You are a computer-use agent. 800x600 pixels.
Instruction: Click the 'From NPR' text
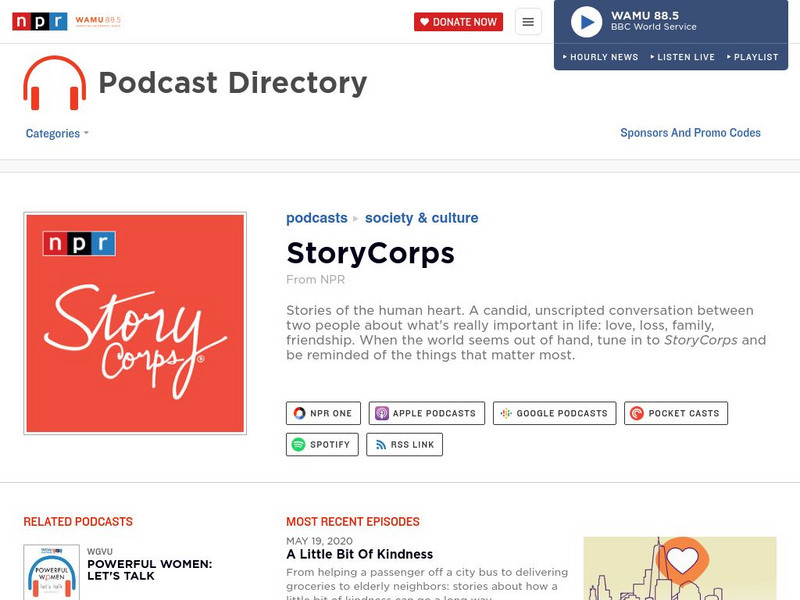315,280
